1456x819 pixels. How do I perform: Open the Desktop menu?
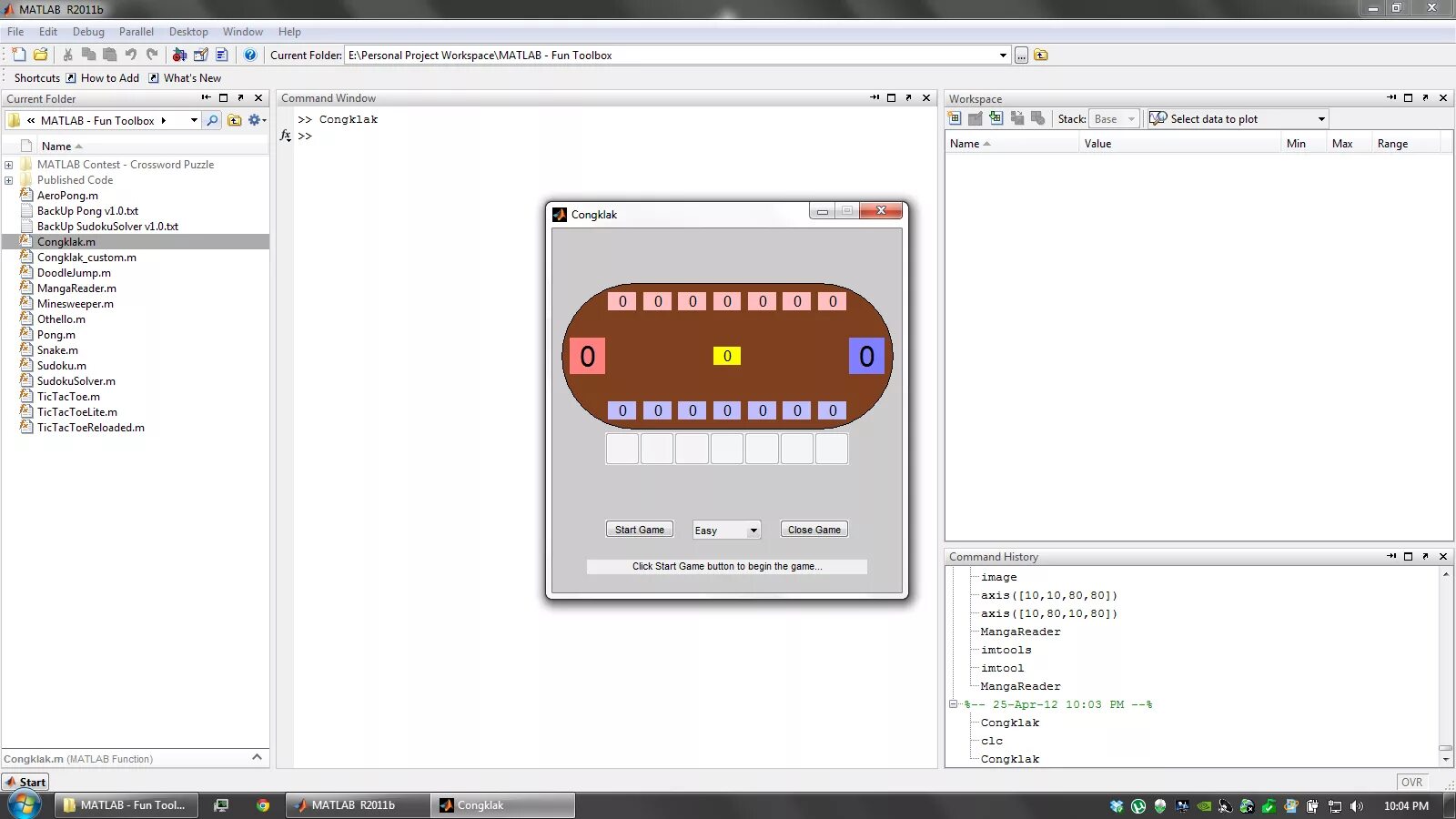coord(188,32)
